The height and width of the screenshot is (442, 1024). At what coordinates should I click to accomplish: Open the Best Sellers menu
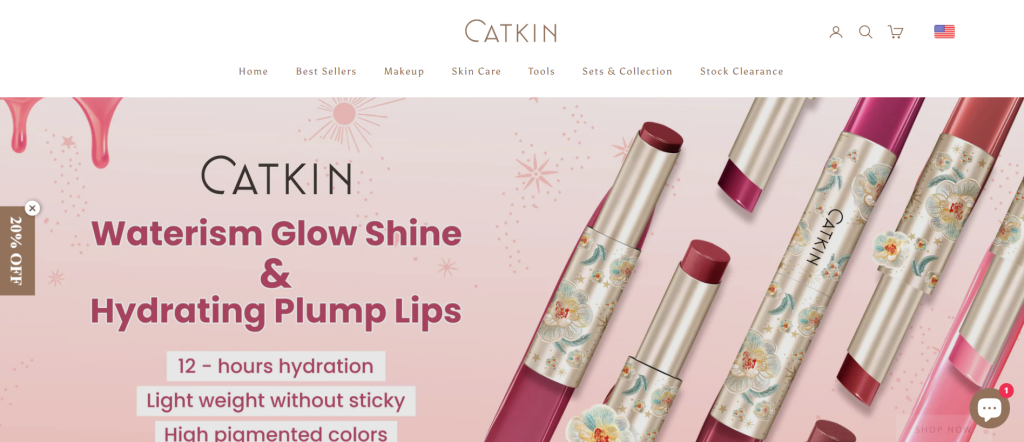coord(326,71)
